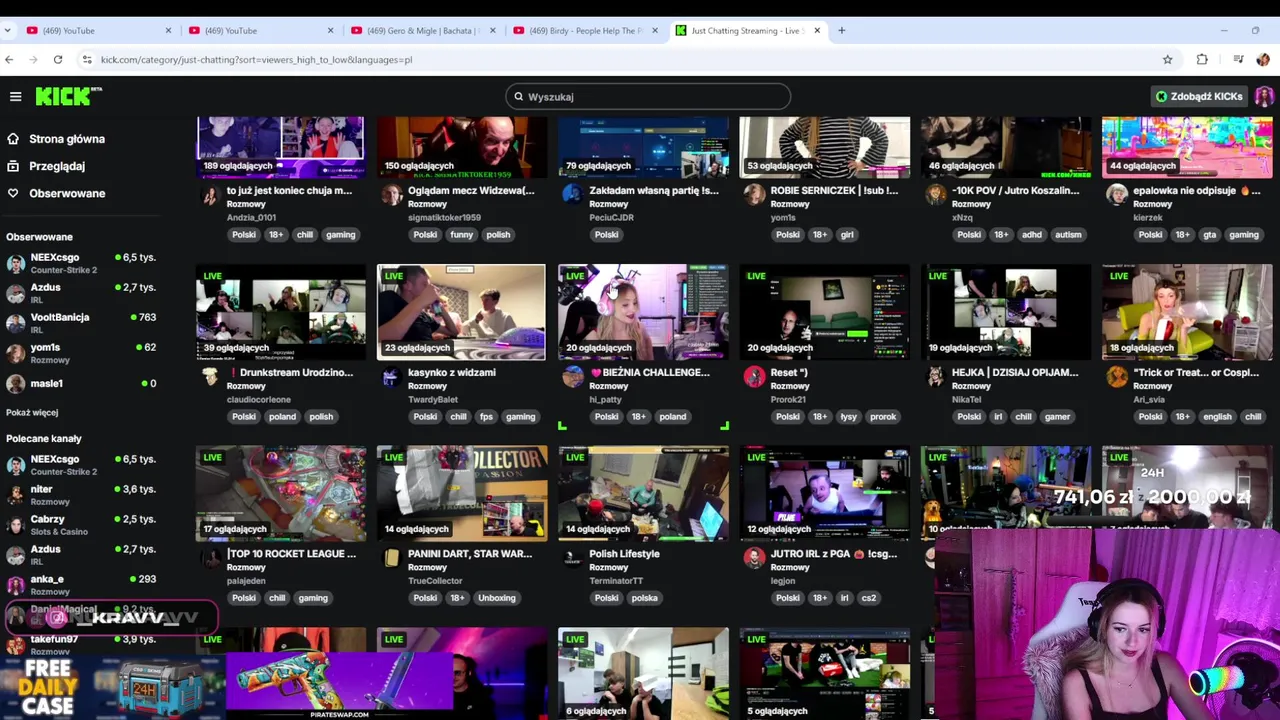This screenshot has height=720, width=1280.
Task: Click claudiocorleone streamer avatar
Action: (x=210, y=376)
